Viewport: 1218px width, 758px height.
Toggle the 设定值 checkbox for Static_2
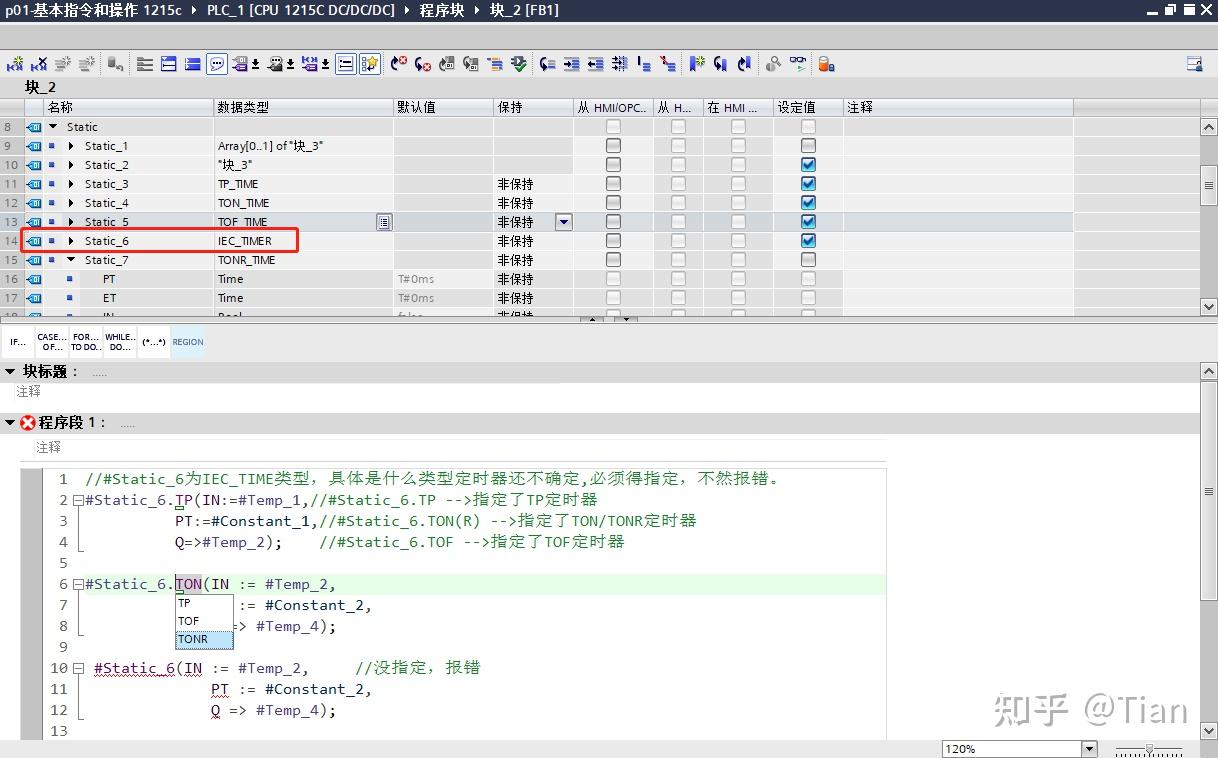(x=807, y=164)
